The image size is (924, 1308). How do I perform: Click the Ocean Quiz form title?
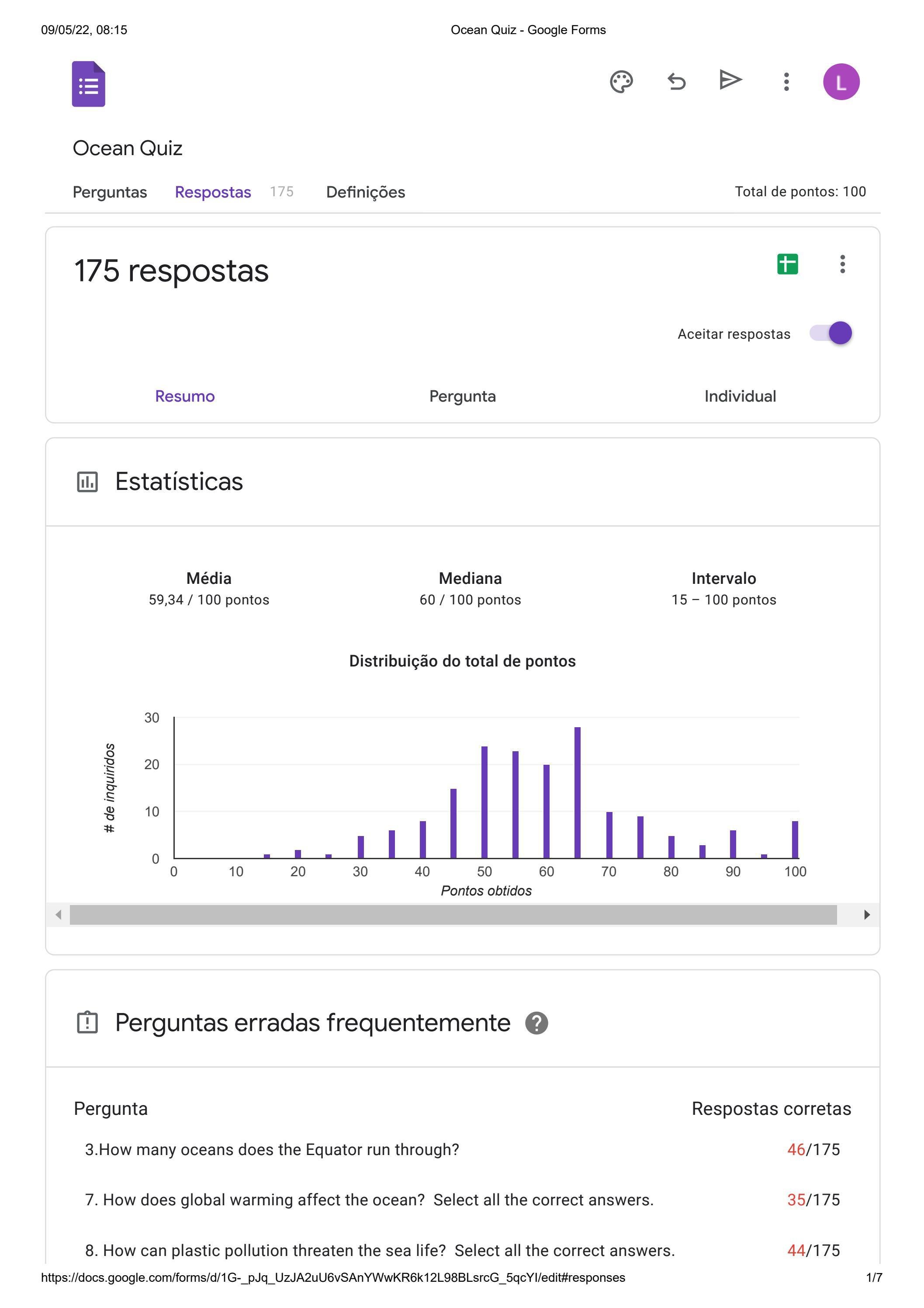pyautogui.click(x=128, y=148)
